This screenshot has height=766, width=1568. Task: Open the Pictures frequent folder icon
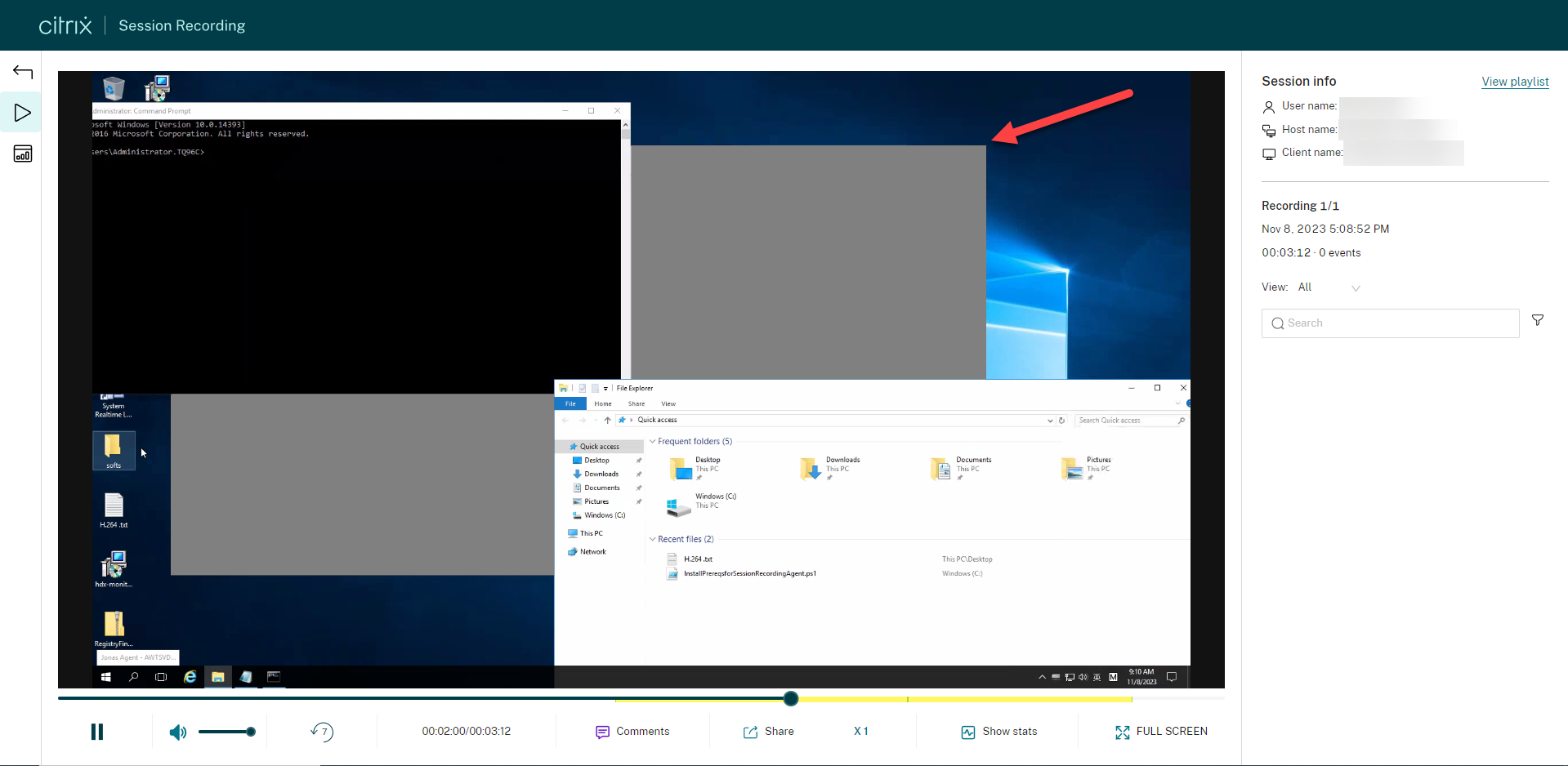coord(1071,469)
